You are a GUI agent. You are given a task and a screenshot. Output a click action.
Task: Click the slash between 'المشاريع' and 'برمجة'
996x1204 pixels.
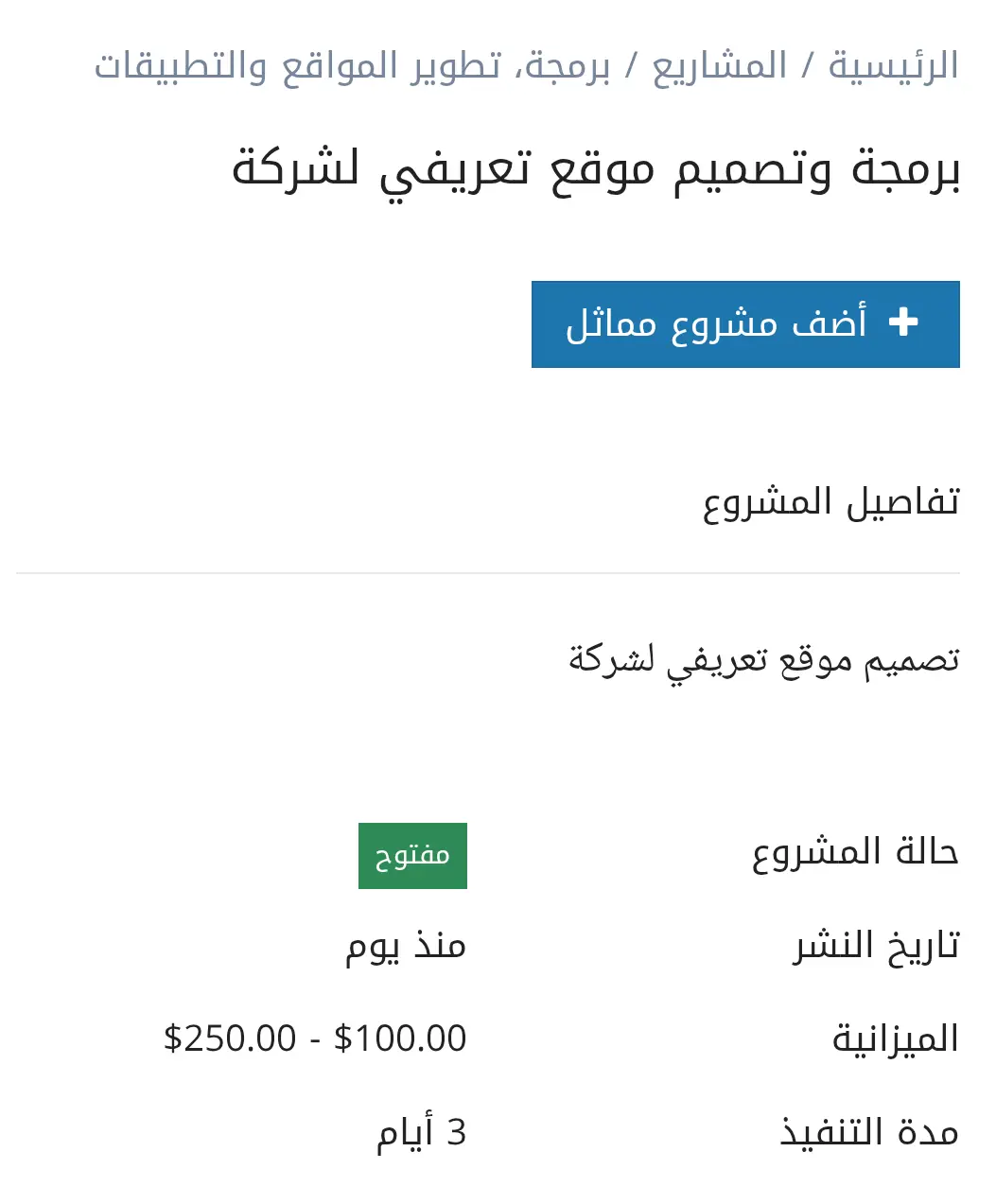pyautogui.click(x=631, y=66)
